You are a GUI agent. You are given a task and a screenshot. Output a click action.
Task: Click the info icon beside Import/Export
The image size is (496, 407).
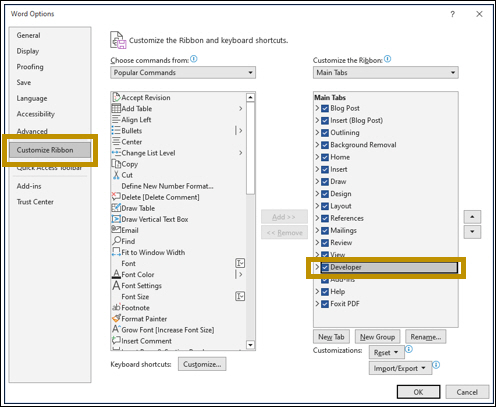pyautogui.click(x=436, y=365)
